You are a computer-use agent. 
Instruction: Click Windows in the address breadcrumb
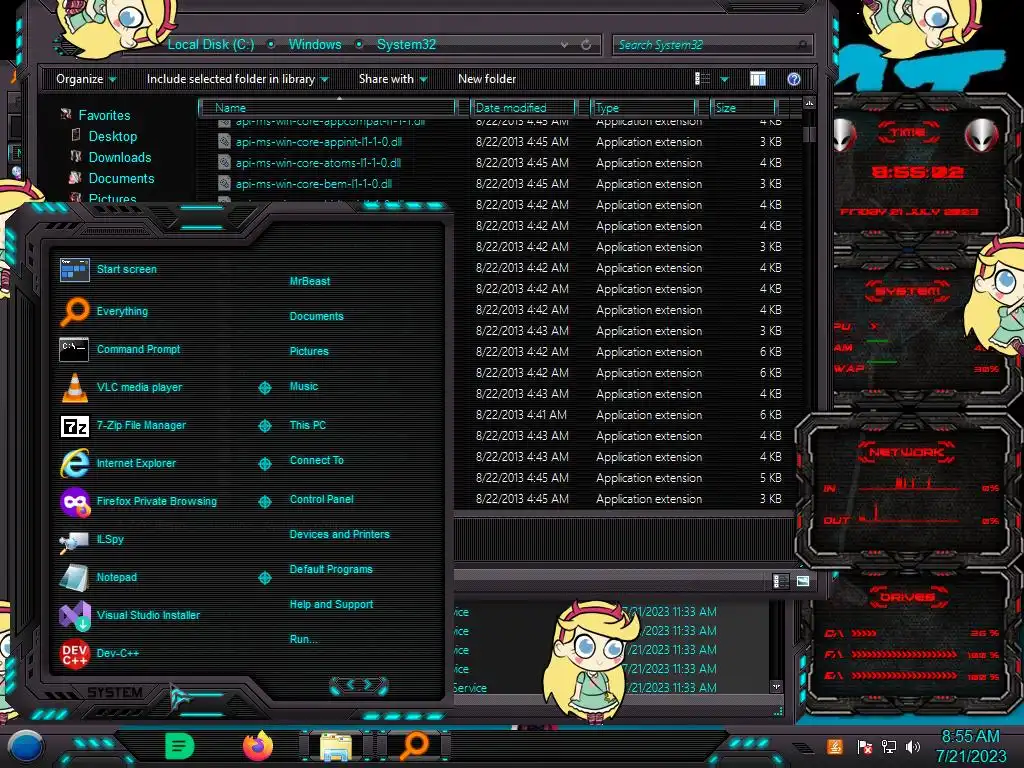315,44
